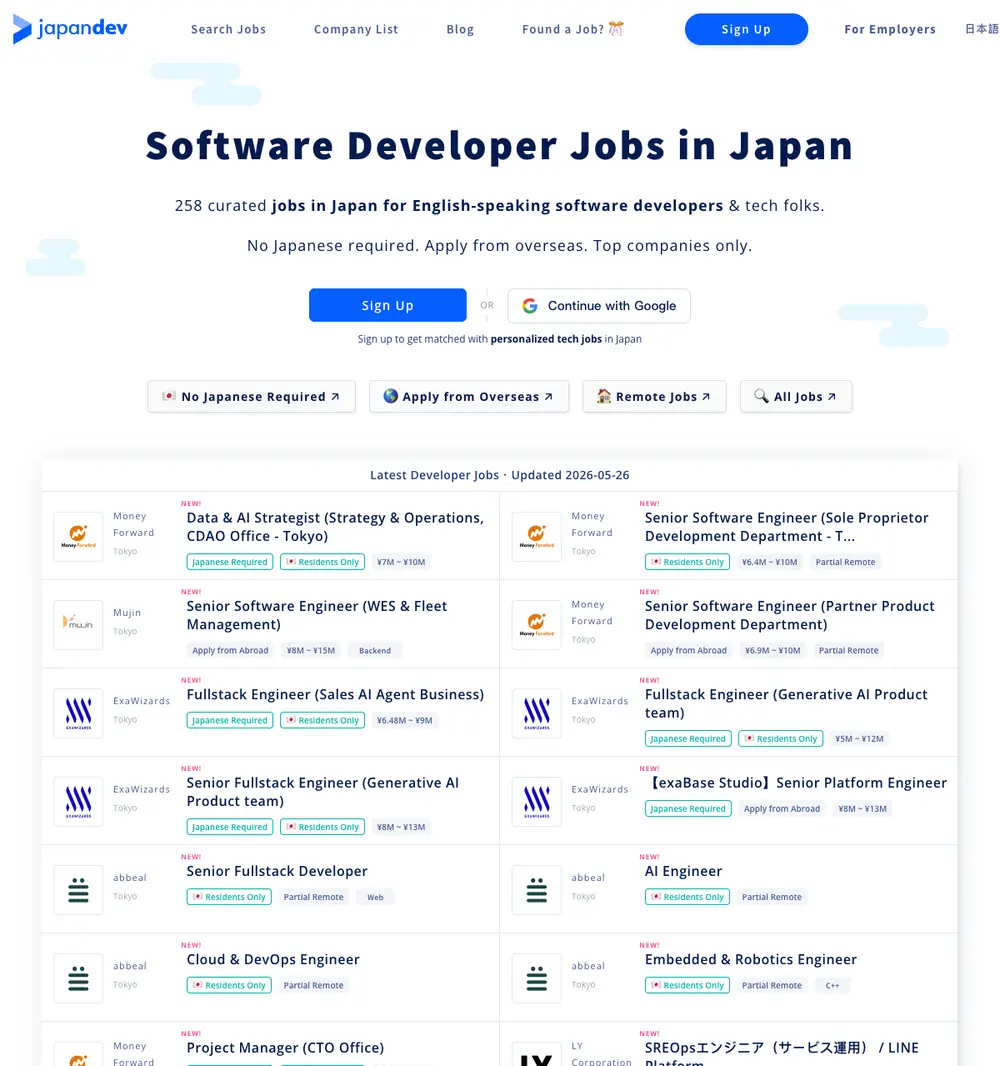The height and width of the screenshot is (1066, 1000).
Task: Click the C++ tag
Action: [x=832, y=985]
